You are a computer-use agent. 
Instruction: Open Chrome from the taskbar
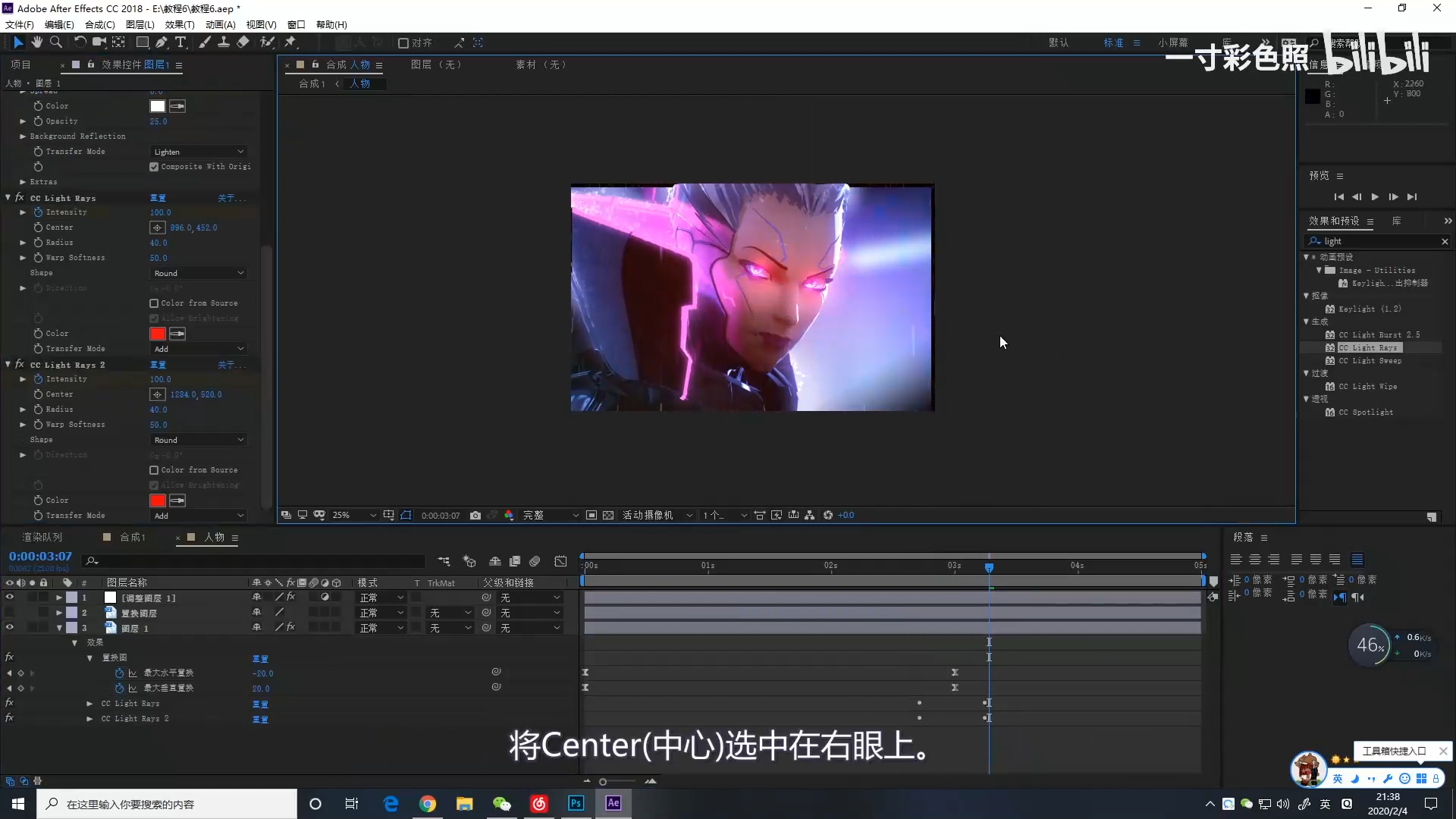[428, 804]
